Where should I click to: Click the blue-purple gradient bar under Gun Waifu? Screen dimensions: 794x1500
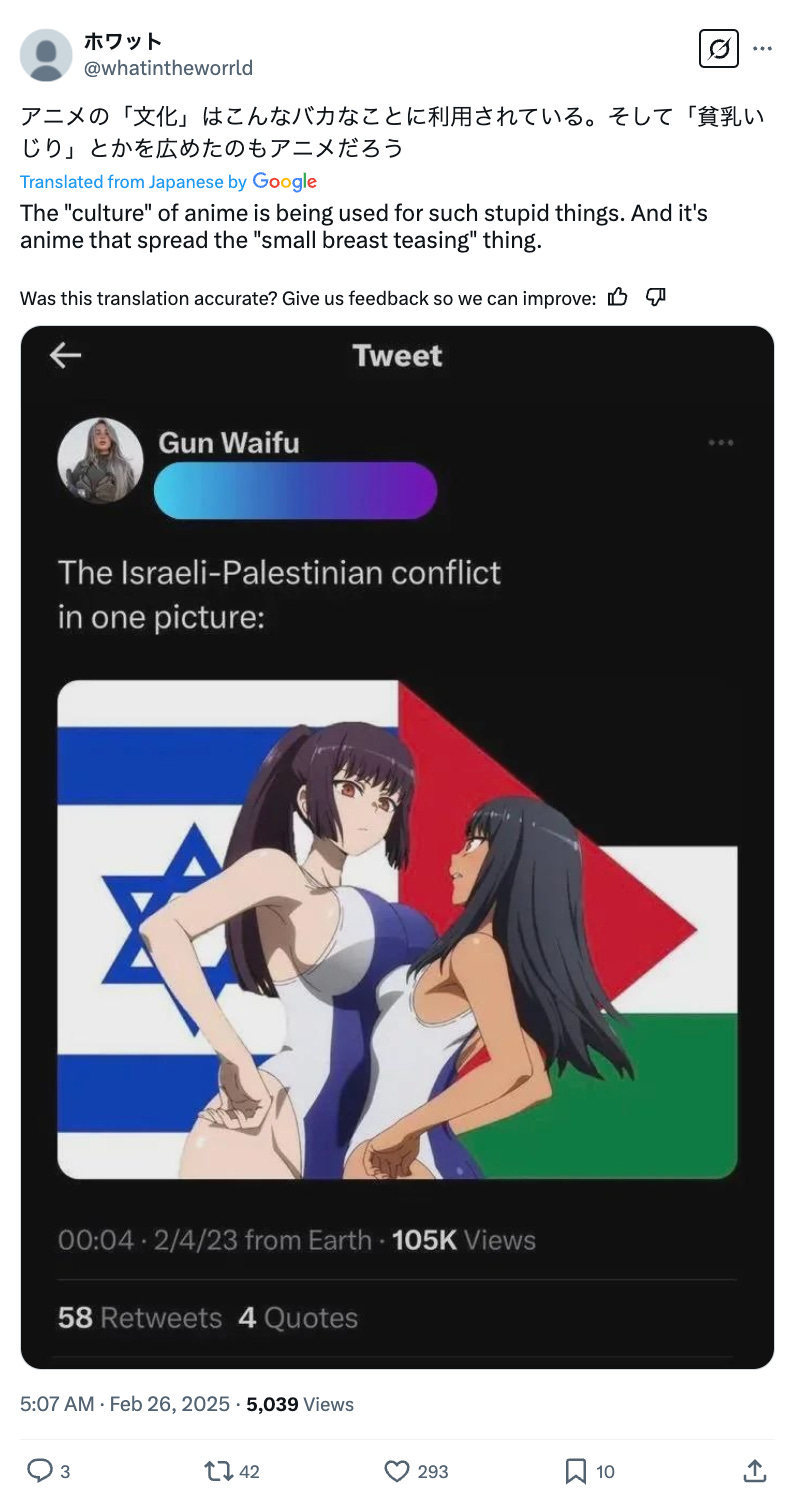click(295, 490)
